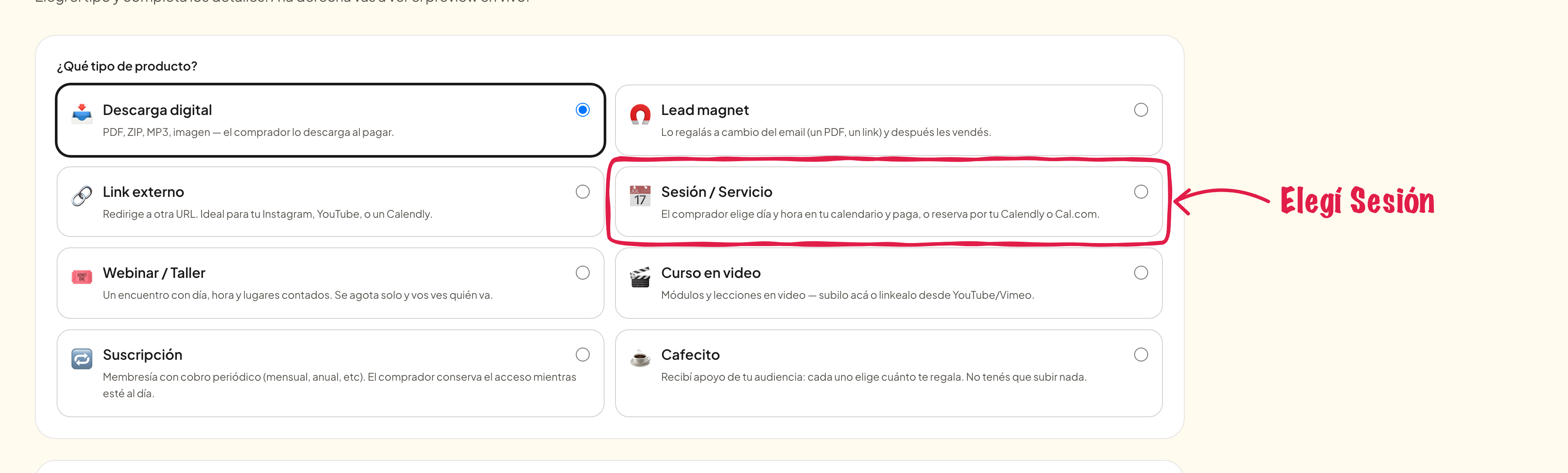
Task: Click description "El comprador elige día y hora…"
Action: point(879,214)
